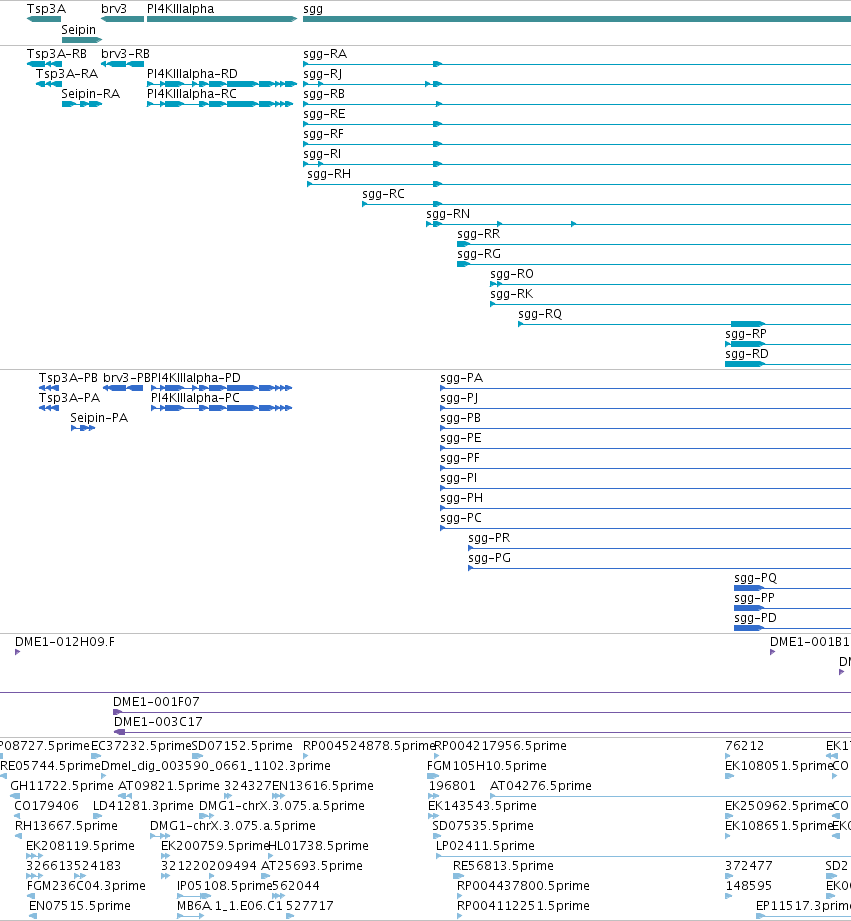Click protein PI4KIIIalpha-PD
This screenshot has width=851, height=921.
pos(196,378)
